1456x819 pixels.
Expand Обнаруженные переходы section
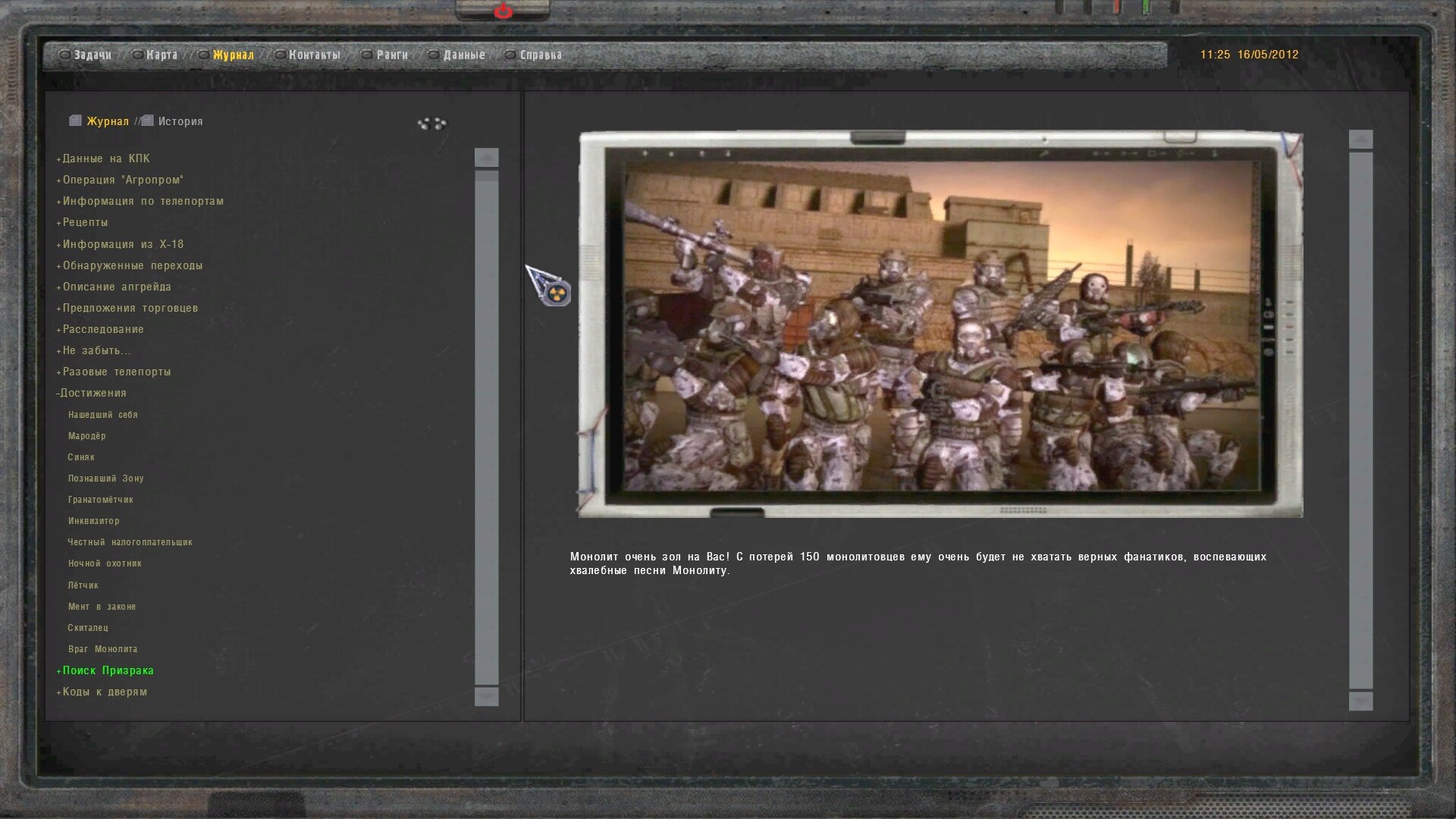click(x=129, y=265)
